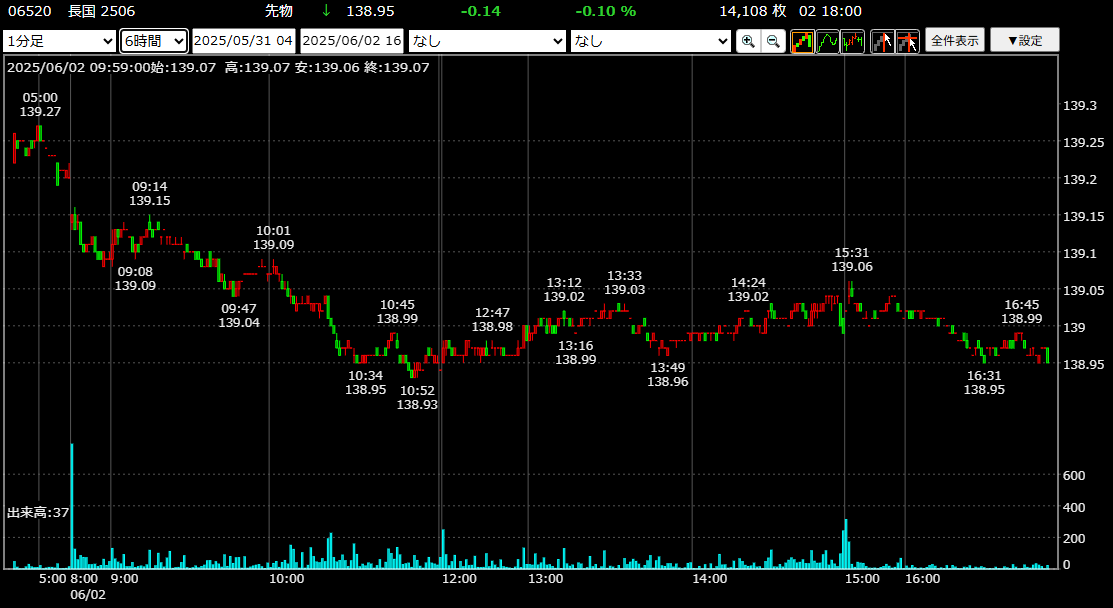
Task: Click the 10:52 138.93 low label
Action: (417, 398)
